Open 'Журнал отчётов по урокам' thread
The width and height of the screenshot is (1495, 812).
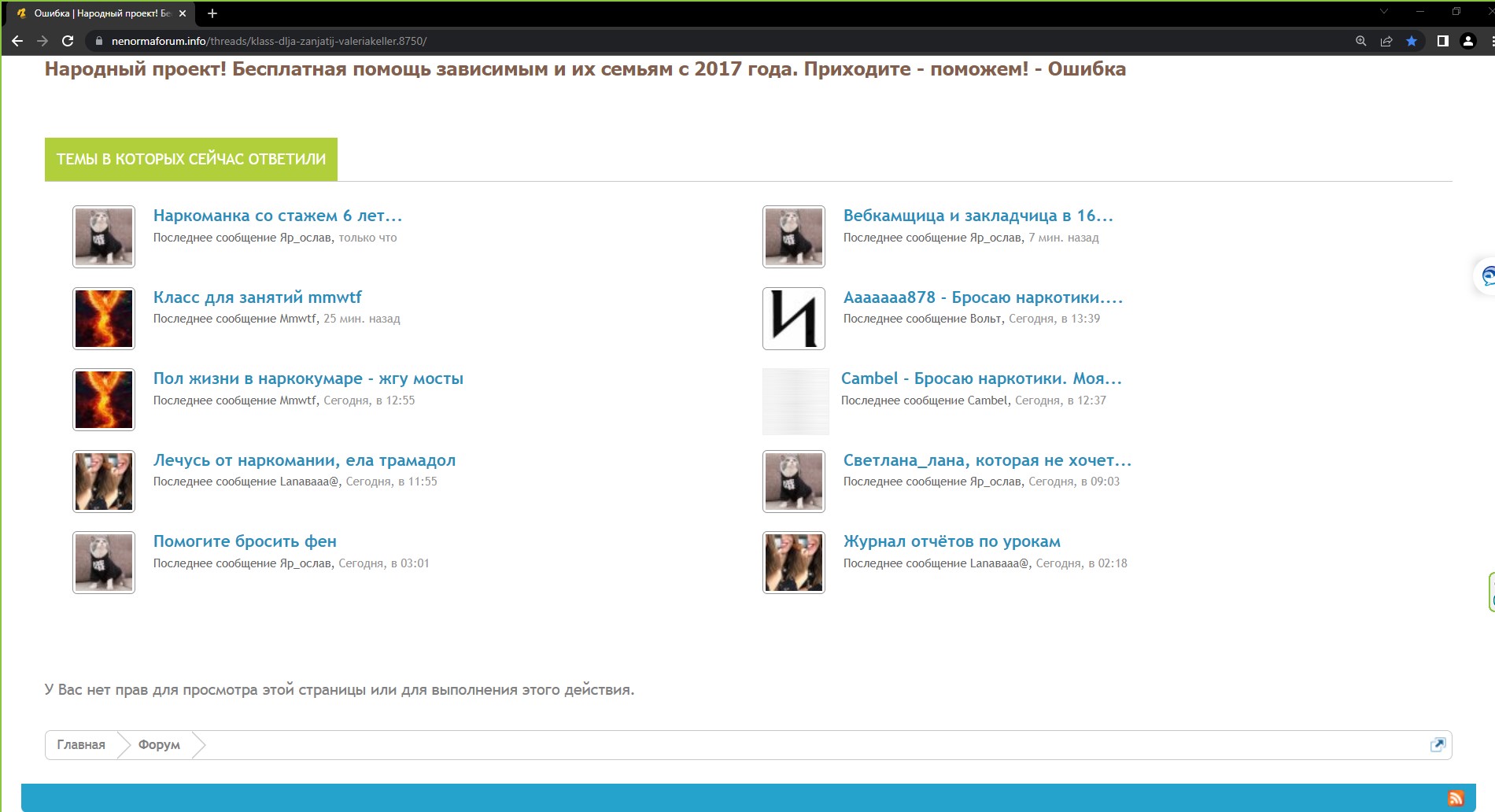951,541
